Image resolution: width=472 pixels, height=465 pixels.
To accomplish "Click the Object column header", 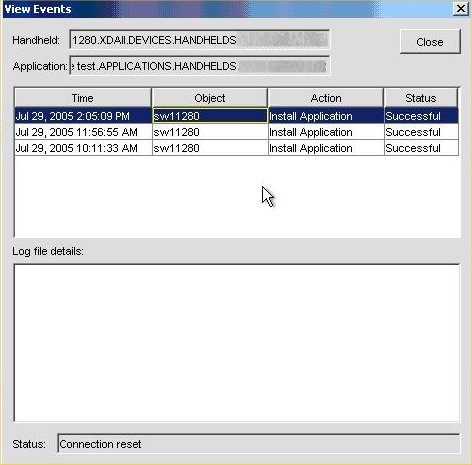I will (210, 98).
